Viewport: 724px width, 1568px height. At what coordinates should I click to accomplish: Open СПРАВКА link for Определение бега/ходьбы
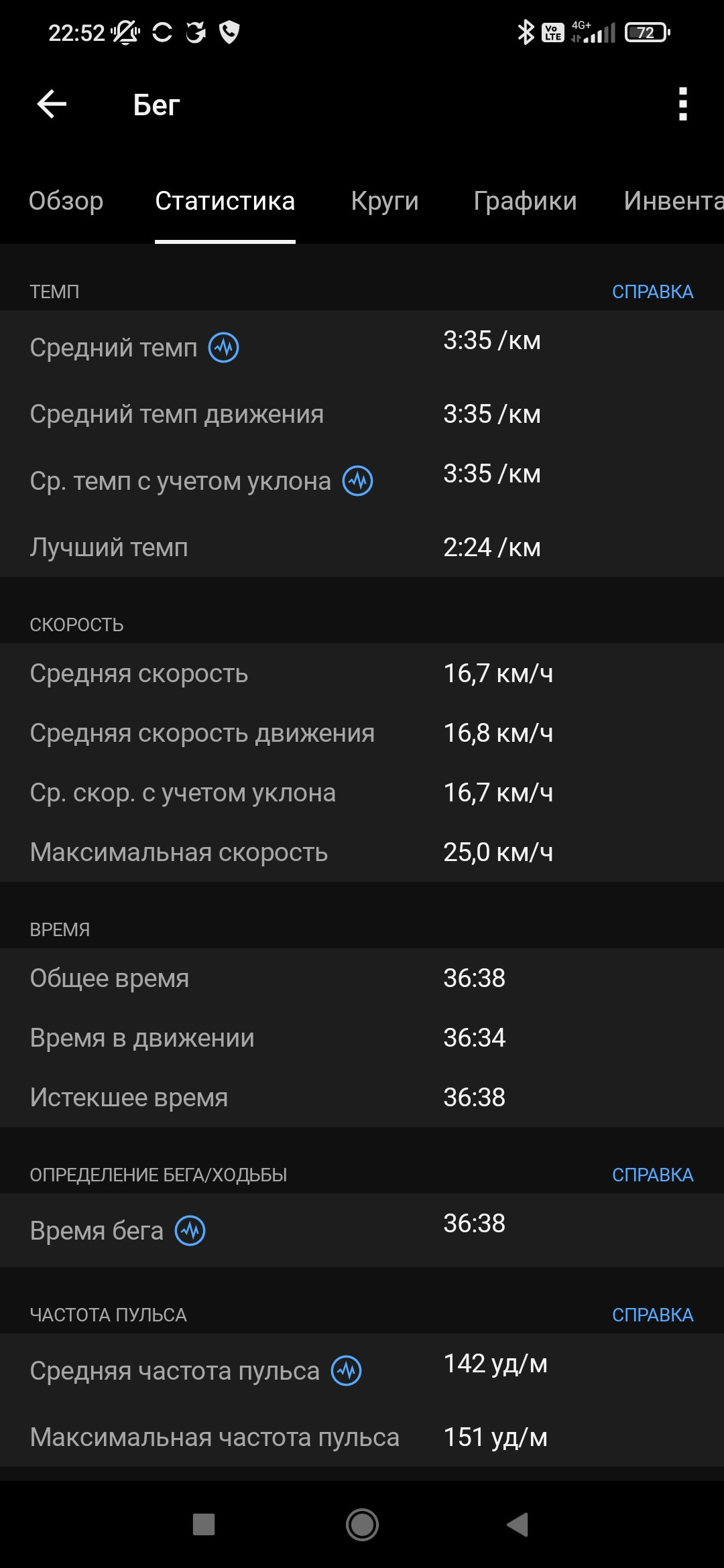pyautogui.click(x=652, y=1175)
